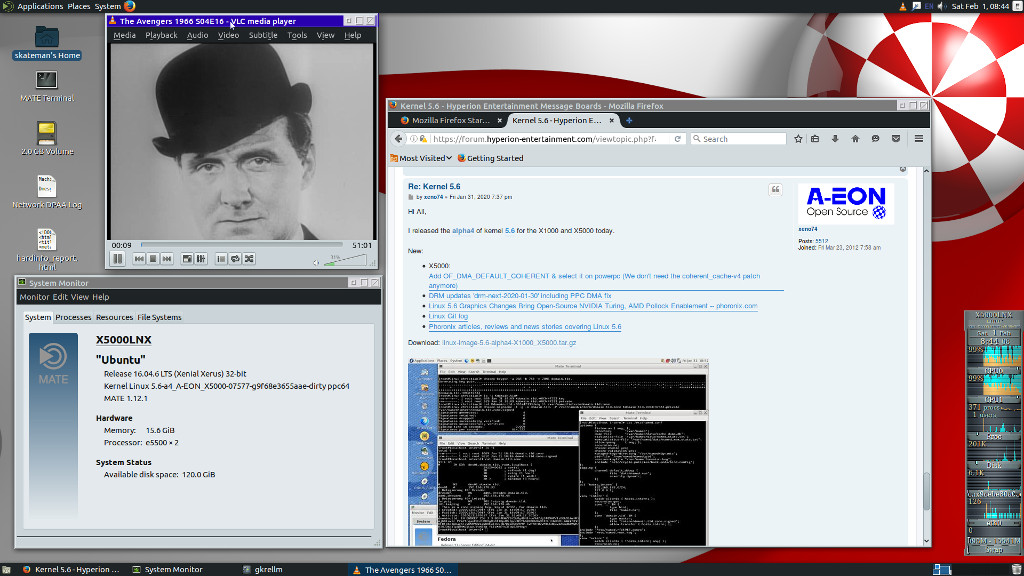1024x576 pixels.
Task: Close the Kernel 5.6 Hyperion tab
Action: 612,120
